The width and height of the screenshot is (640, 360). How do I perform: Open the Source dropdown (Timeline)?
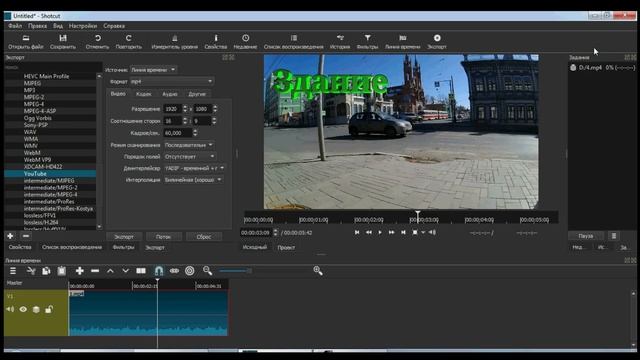pyautogui.click(x=153, y=70)
